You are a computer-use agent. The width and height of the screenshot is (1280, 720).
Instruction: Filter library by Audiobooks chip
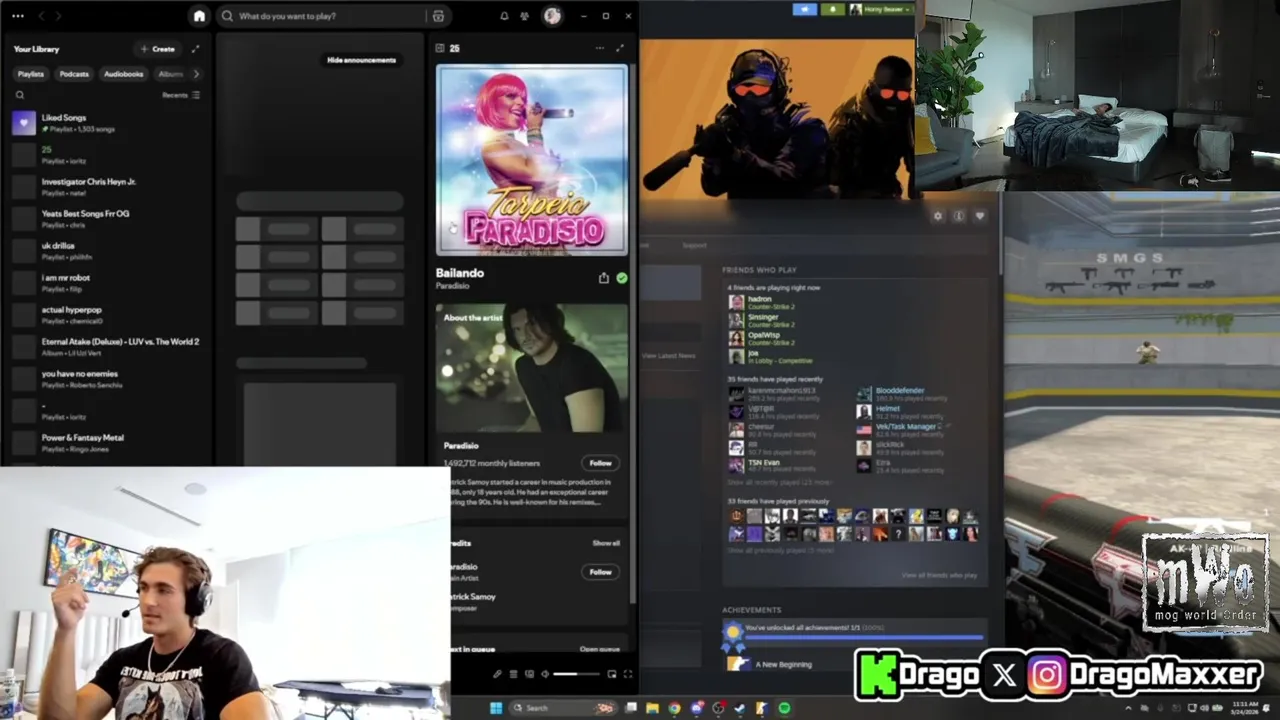[x=124, y=74]
